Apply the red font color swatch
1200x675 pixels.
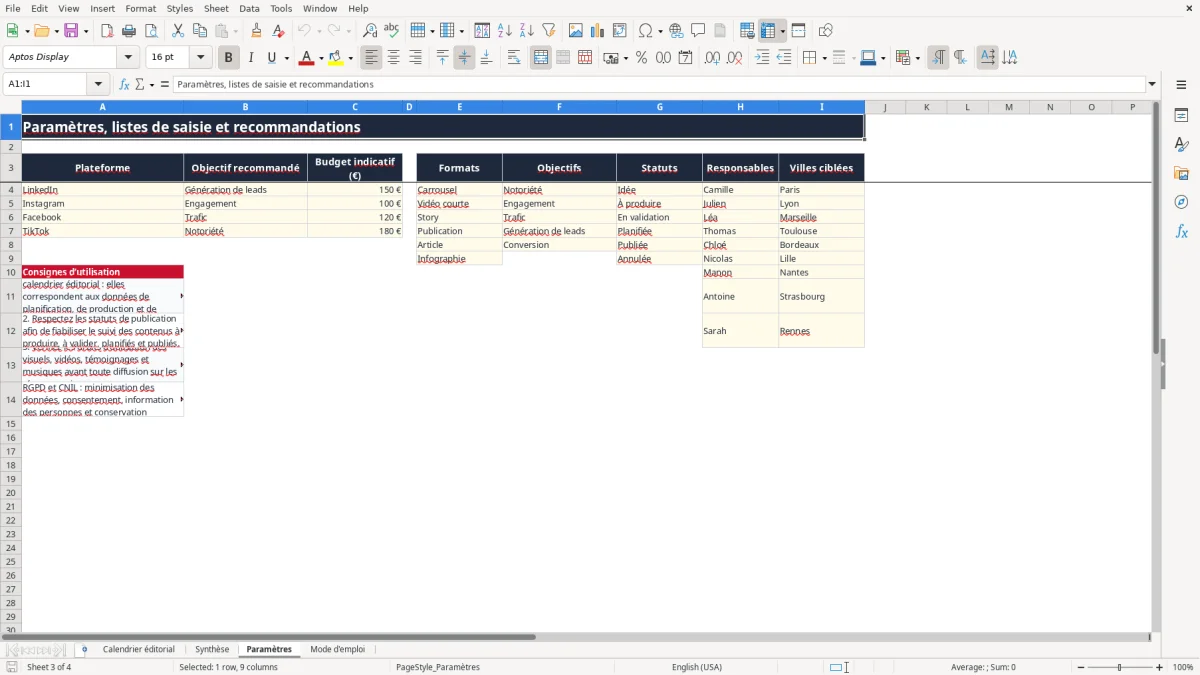click(x=307, y=58)
